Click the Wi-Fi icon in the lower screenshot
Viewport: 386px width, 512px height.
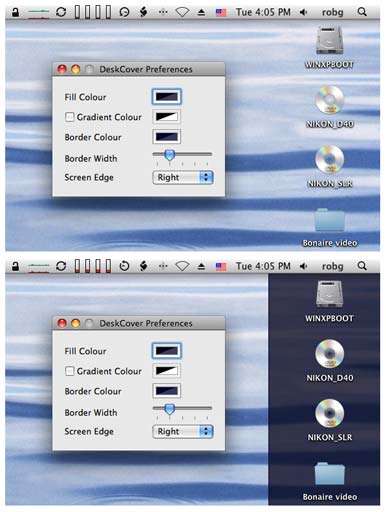(182, 267)
